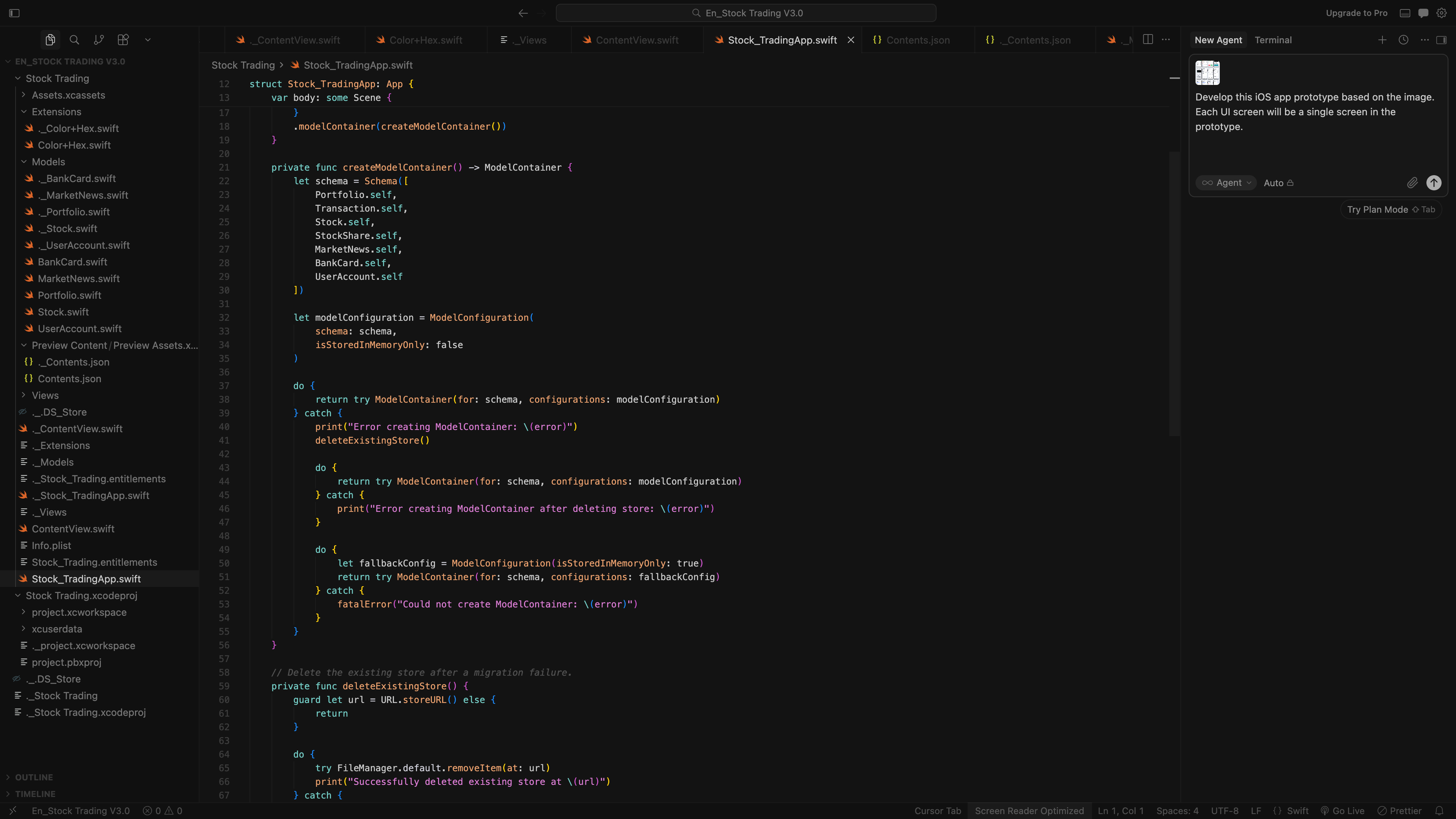
Task: Click the editor vertical scrollbar
Action: point(1175,294)
